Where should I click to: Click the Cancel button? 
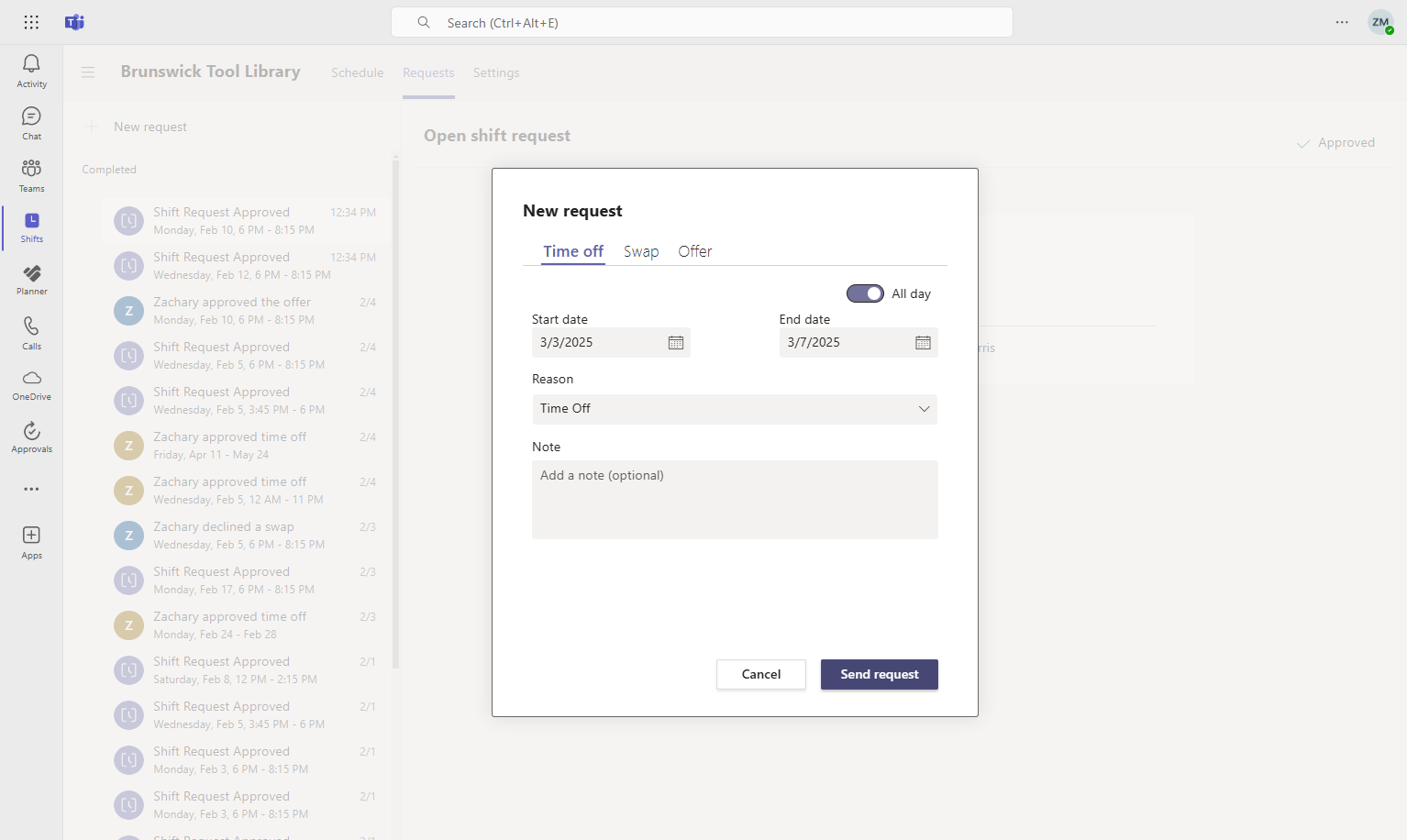(x=761, y=674)
